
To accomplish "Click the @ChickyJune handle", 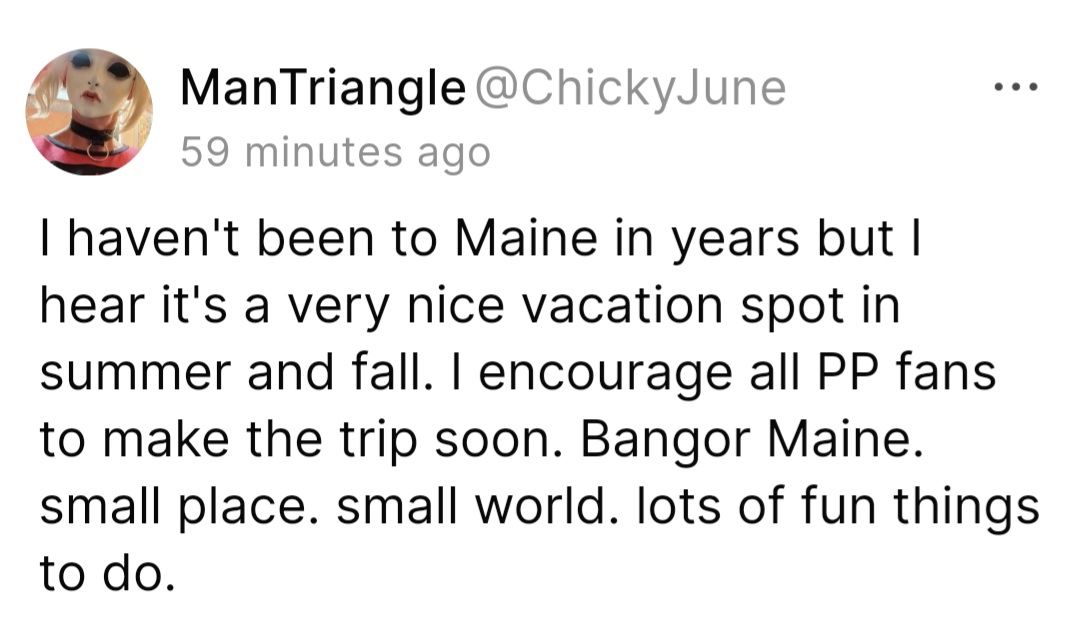I will [x=630, y=90].
